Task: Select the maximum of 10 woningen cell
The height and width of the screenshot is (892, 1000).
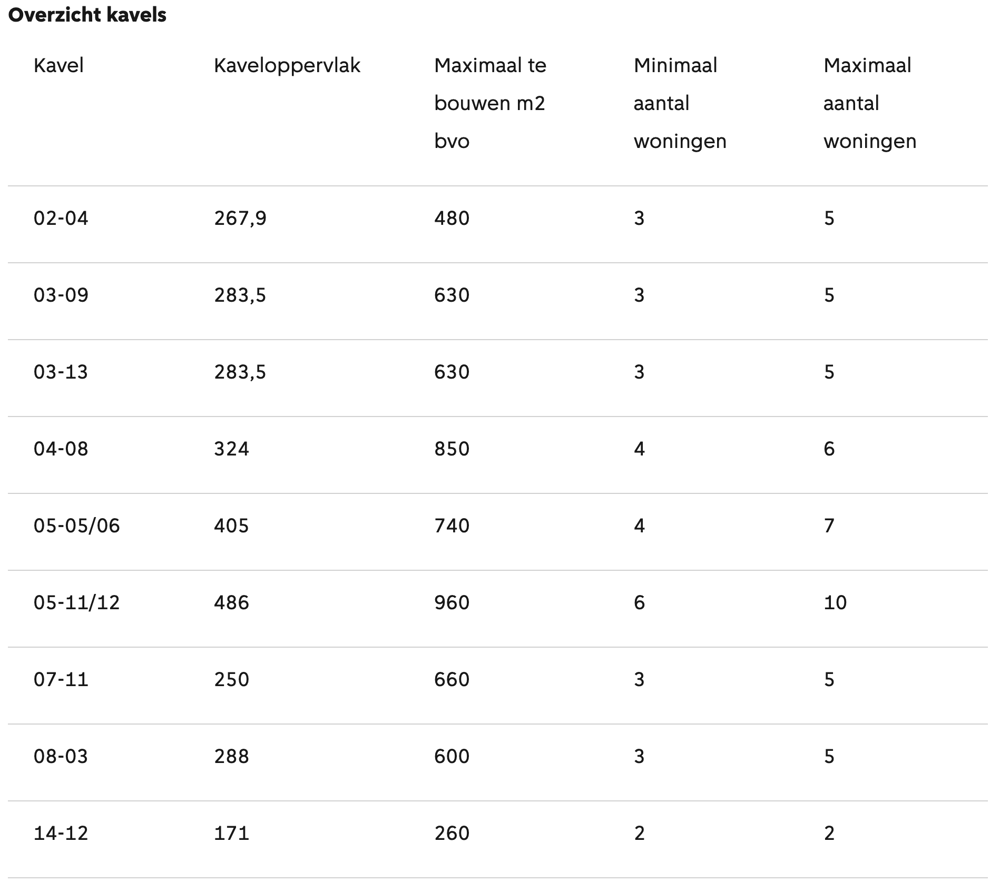Action: (x=835, y=603)
